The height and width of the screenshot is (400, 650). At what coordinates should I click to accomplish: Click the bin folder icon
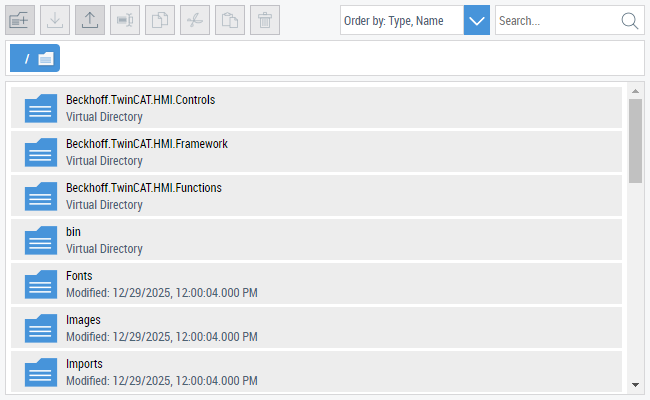tap(41, 240)
